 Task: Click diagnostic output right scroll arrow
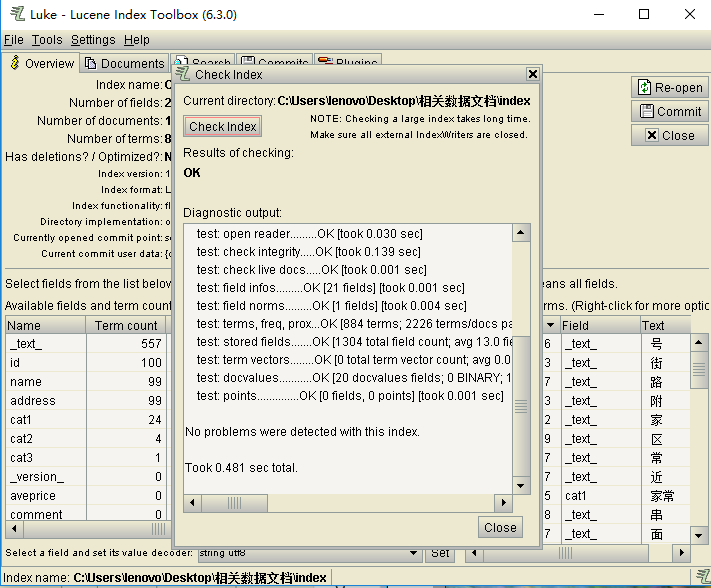(503, 502)
